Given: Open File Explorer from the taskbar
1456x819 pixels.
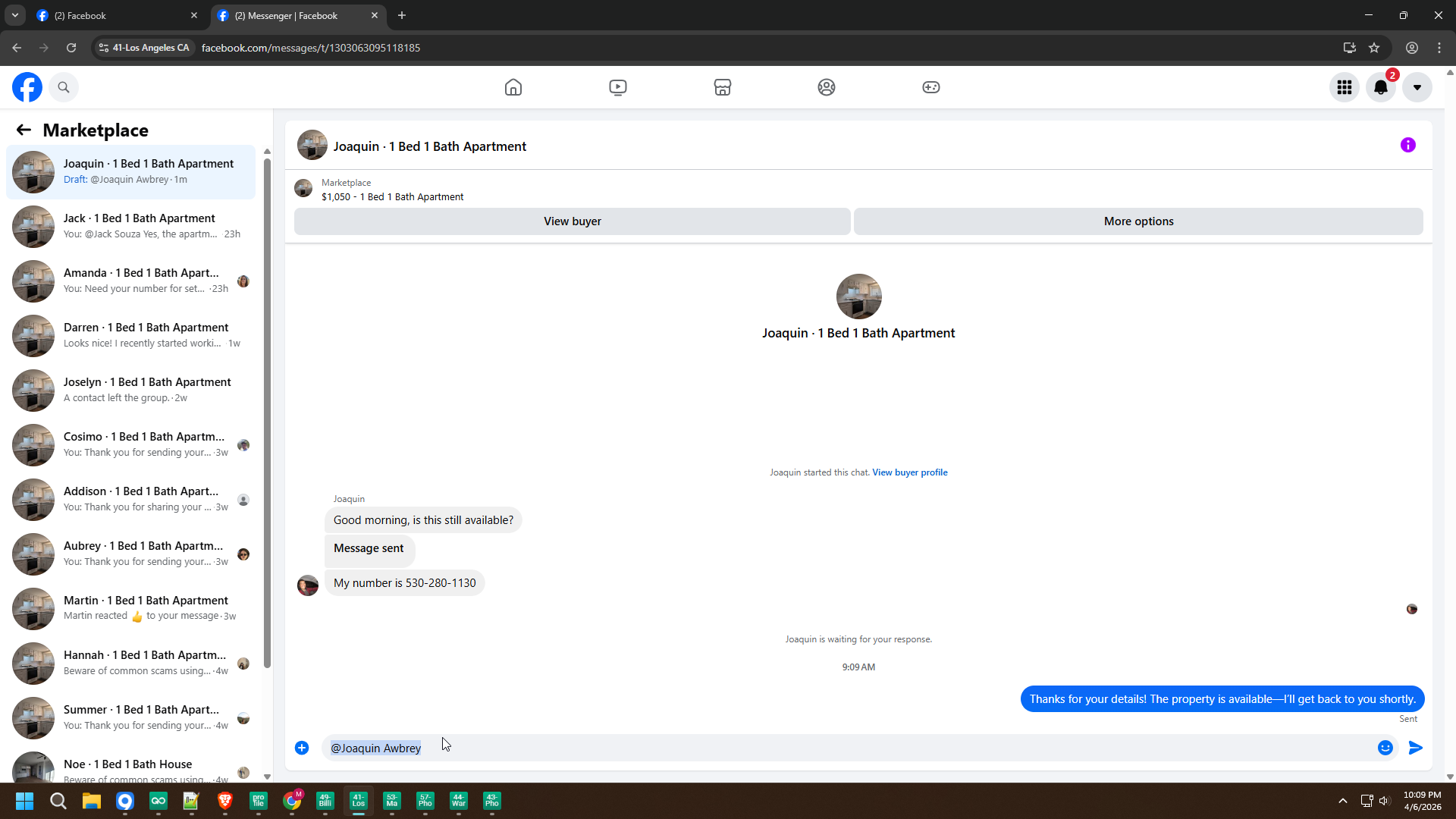Looking at the screenshot, I should tap(92, 801).
